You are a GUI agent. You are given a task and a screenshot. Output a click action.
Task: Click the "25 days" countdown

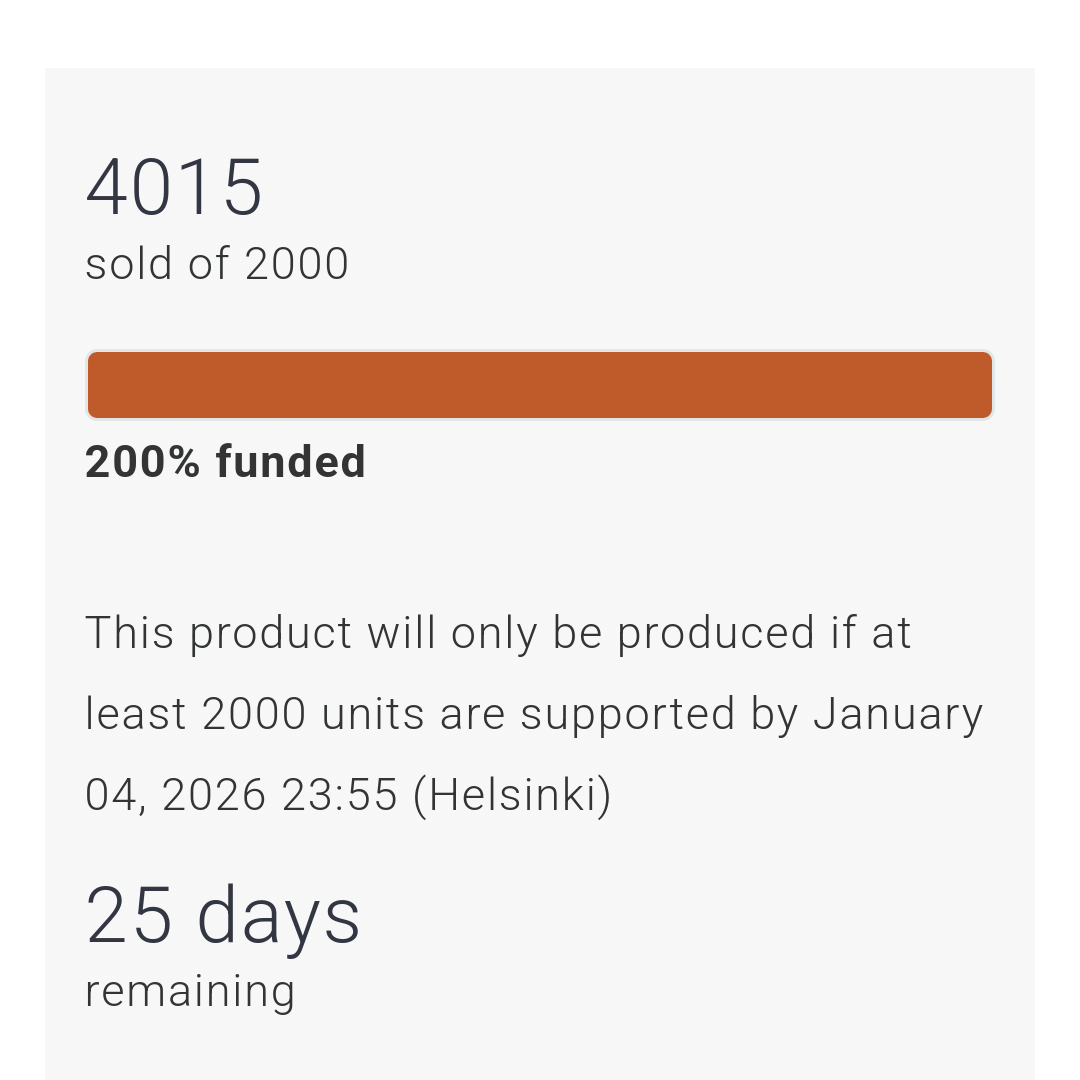tap(222, 916)
